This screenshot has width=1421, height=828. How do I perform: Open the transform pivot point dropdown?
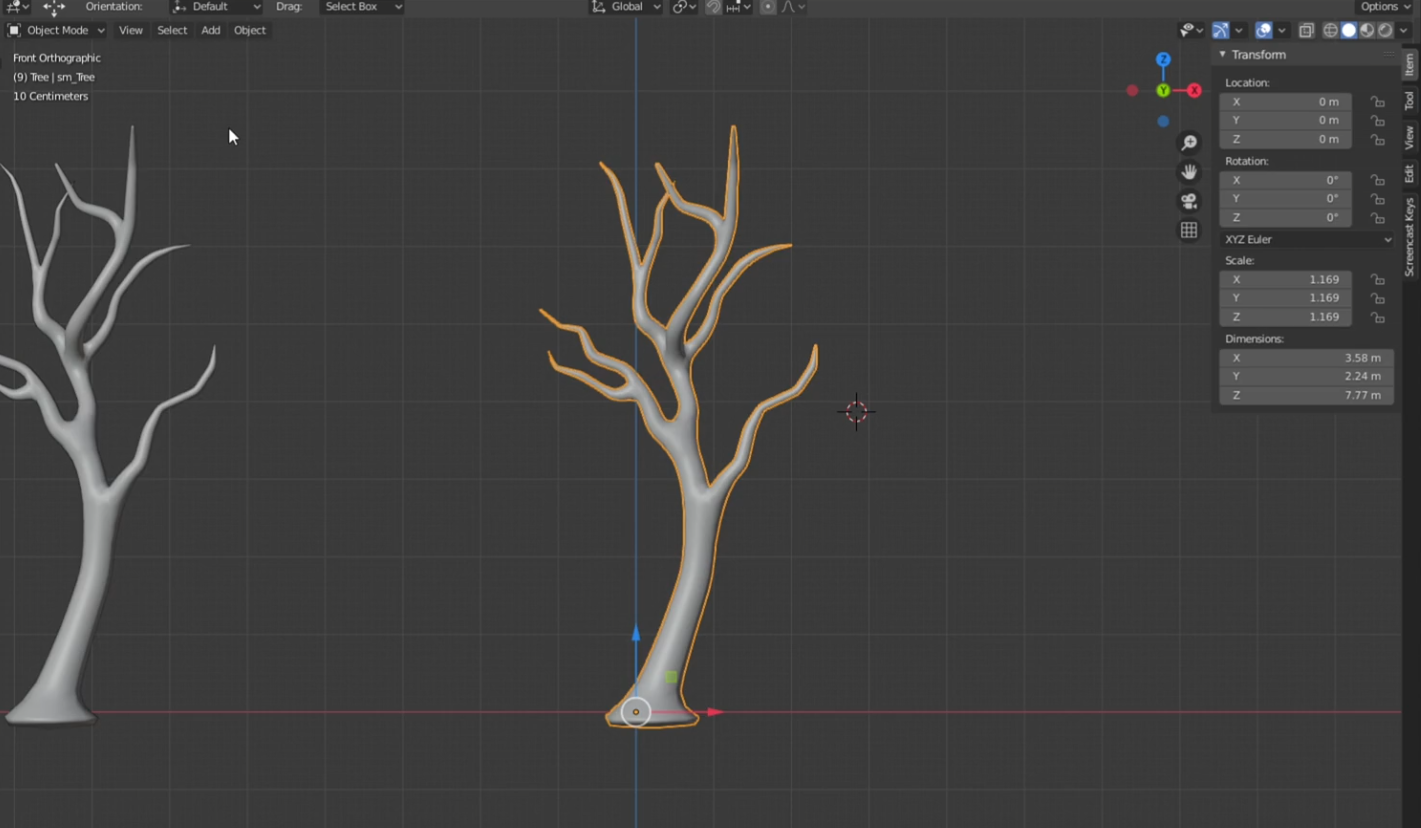684,7
